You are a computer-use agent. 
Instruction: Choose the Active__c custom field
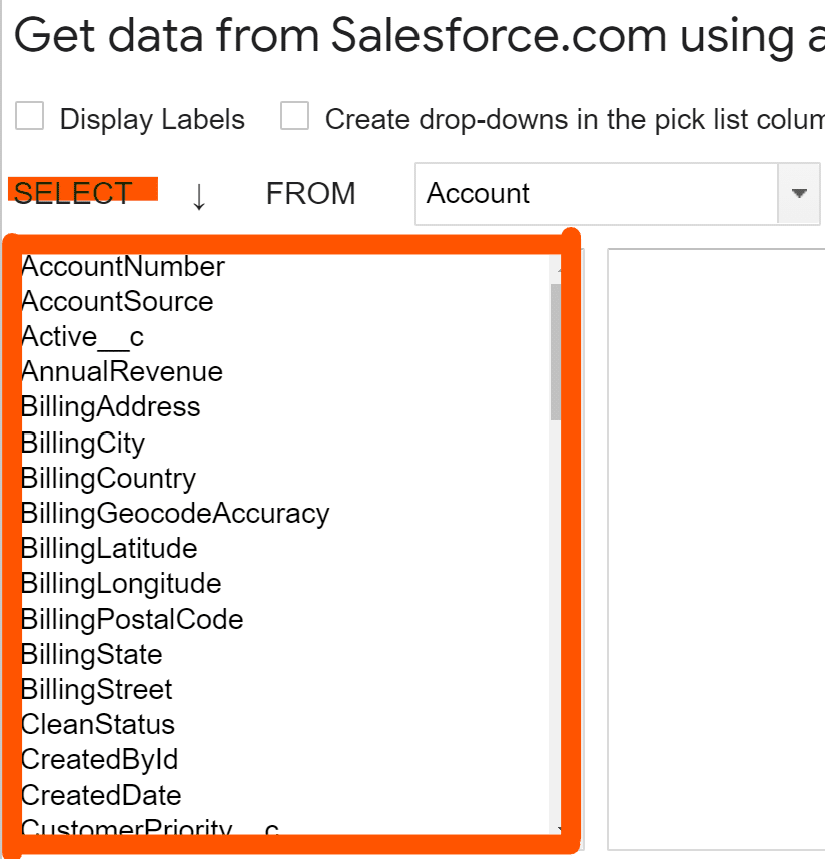[83, 337]
